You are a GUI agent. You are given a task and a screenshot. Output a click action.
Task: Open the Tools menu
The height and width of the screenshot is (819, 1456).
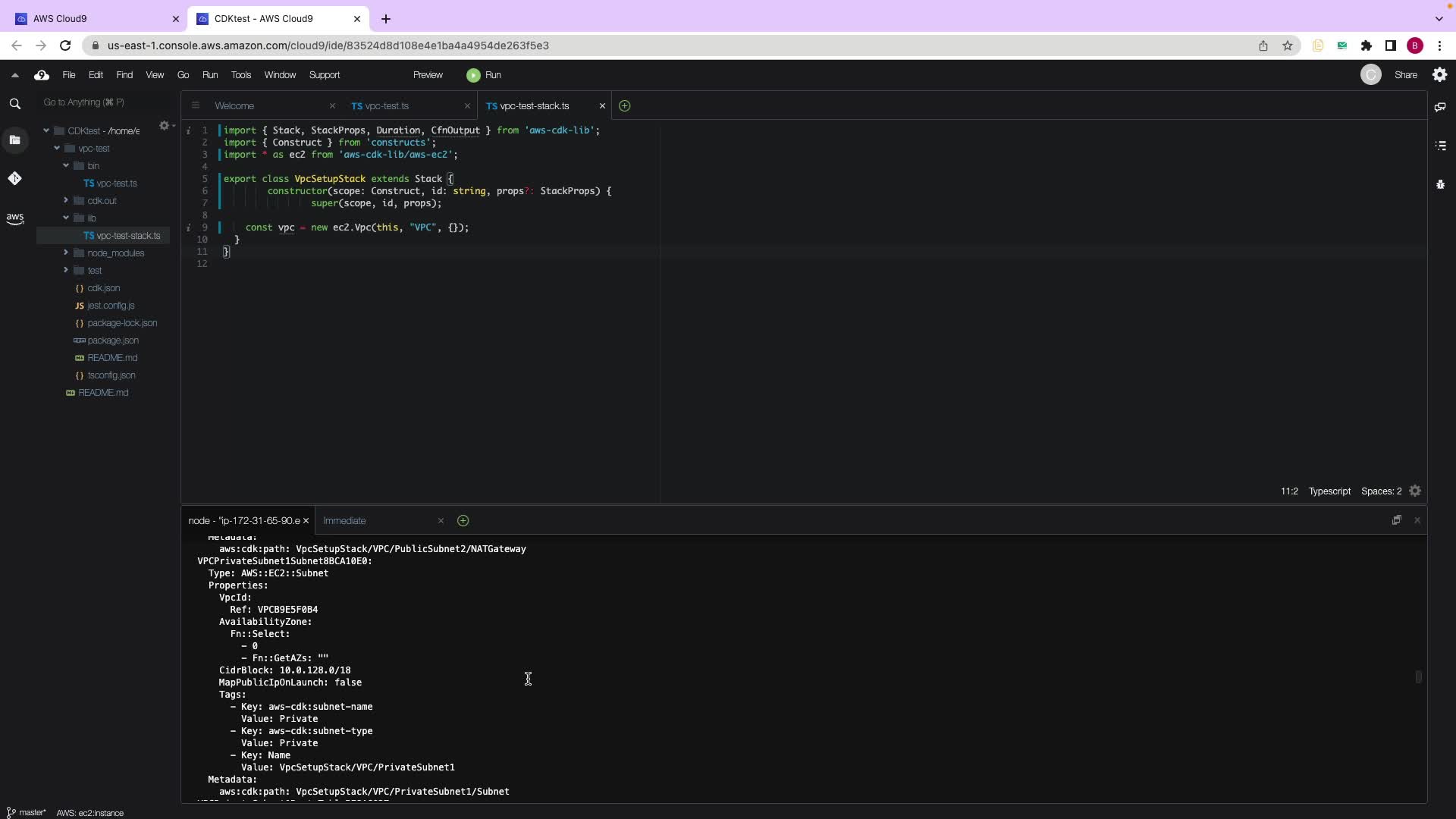coord(240,75)
